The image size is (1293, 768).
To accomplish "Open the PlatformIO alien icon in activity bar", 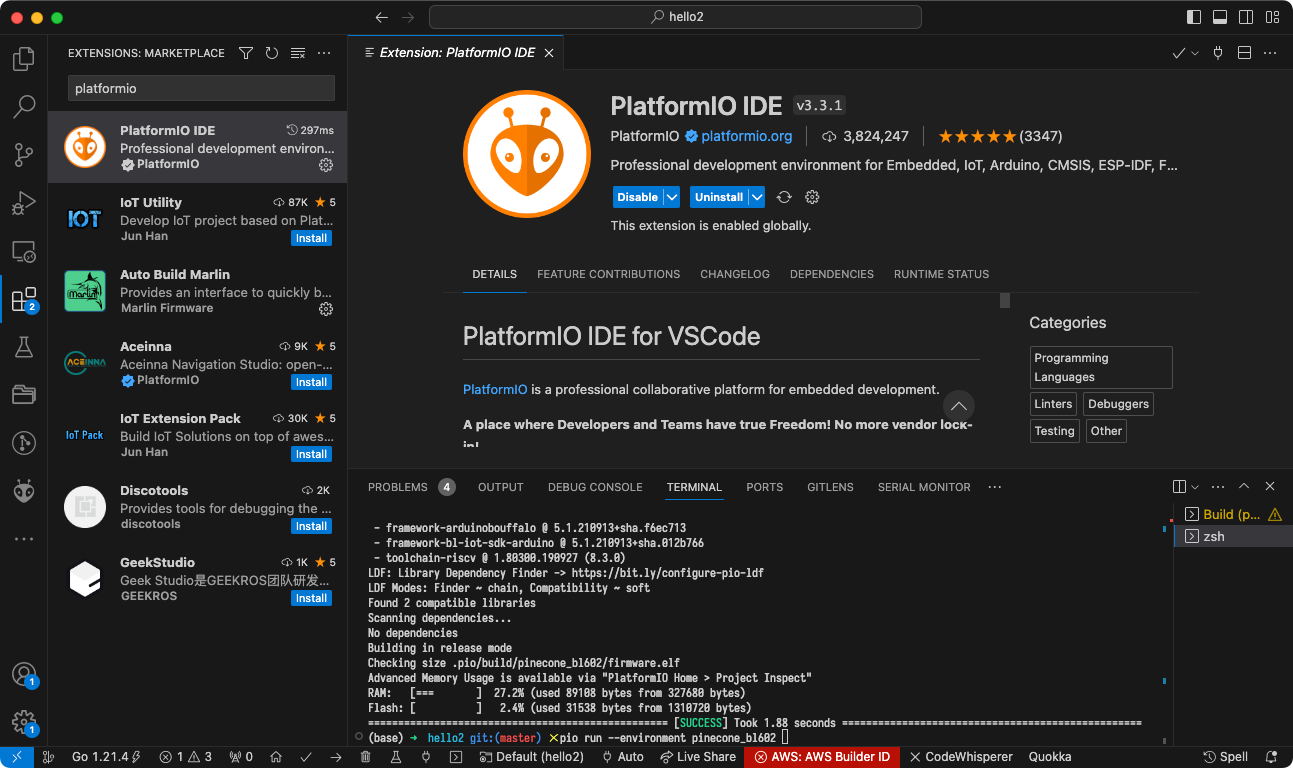I will point(24,491).
